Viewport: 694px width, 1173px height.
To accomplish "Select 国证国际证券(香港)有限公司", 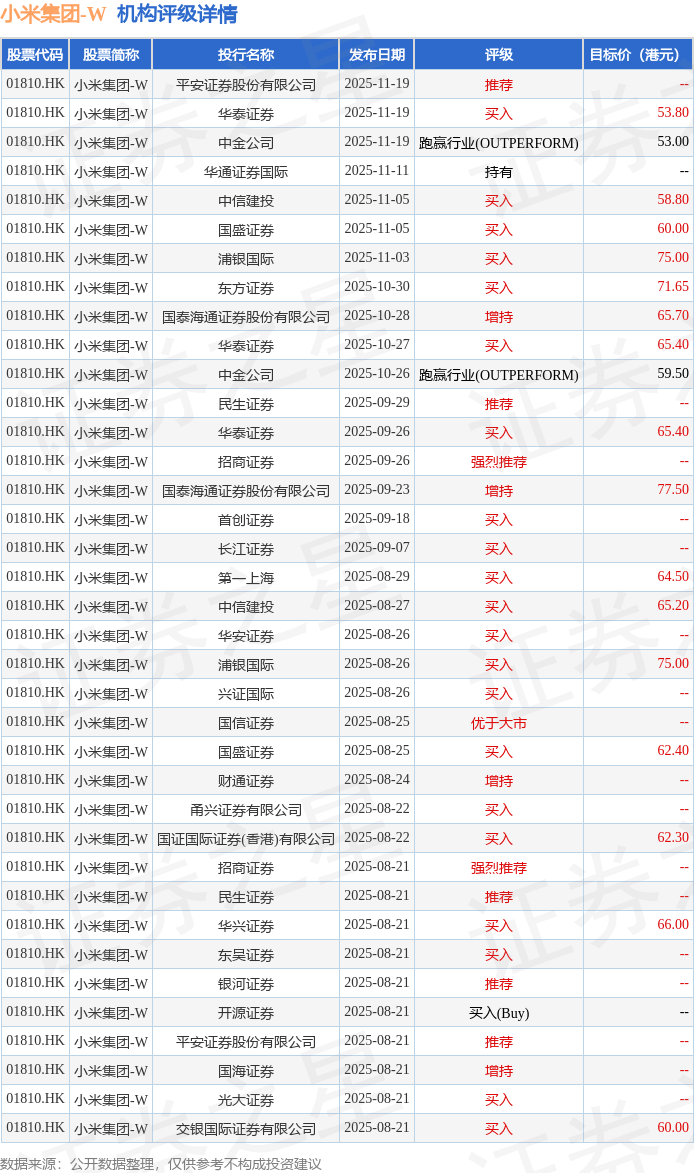I will (245, 839).
